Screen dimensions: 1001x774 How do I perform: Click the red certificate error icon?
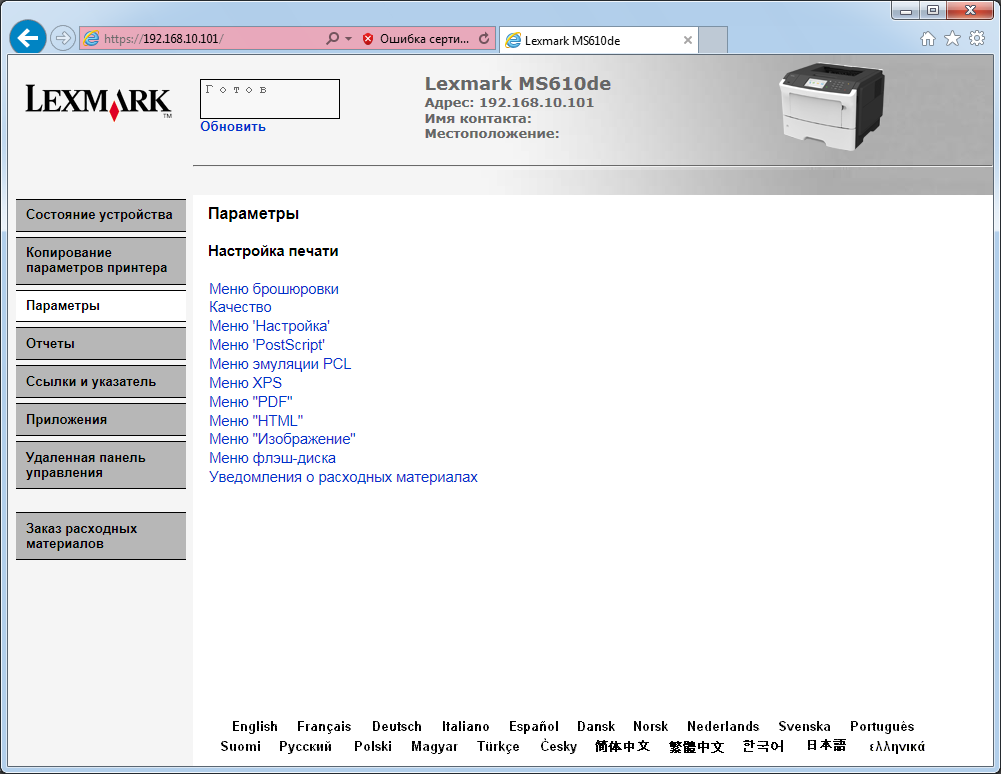coord(368,39)
